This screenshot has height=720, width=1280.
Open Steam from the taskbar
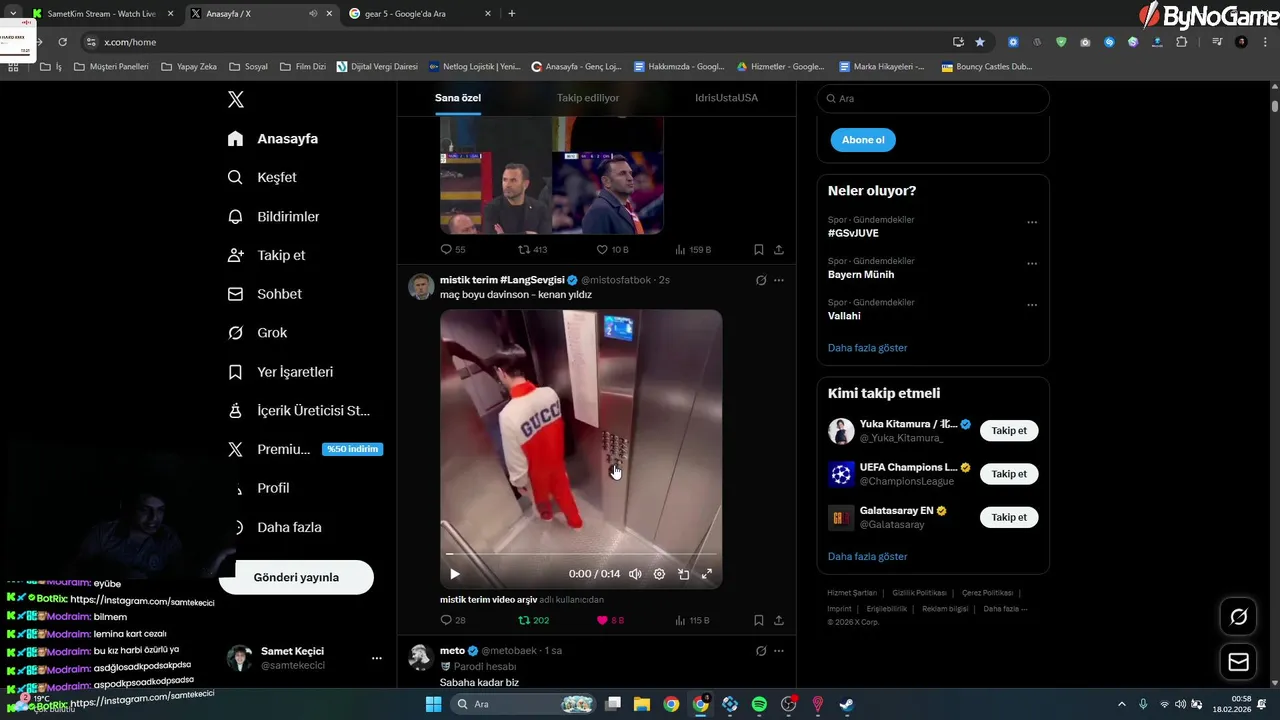(x=846, y=704)
